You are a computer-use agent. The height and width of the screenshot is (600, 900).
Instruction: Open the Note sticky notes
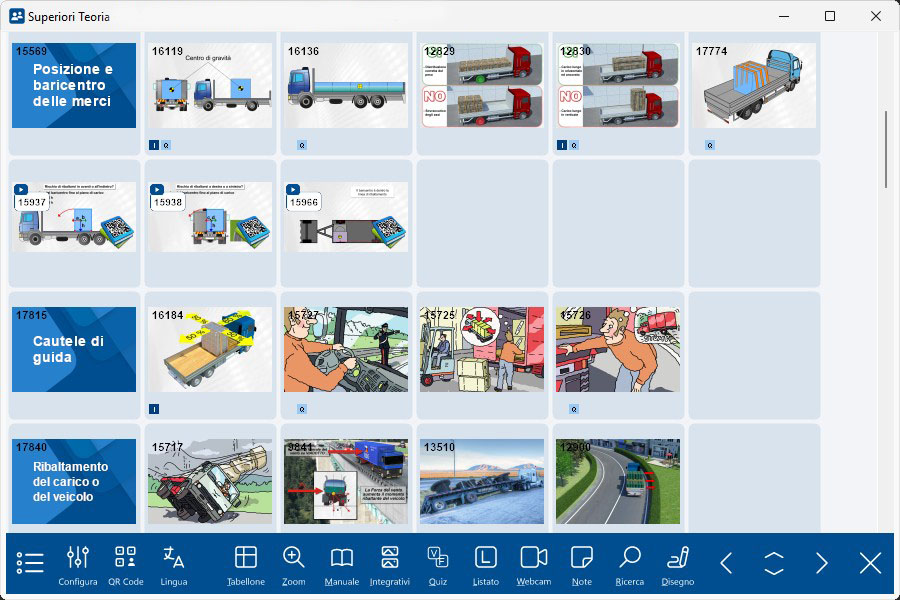582,565
